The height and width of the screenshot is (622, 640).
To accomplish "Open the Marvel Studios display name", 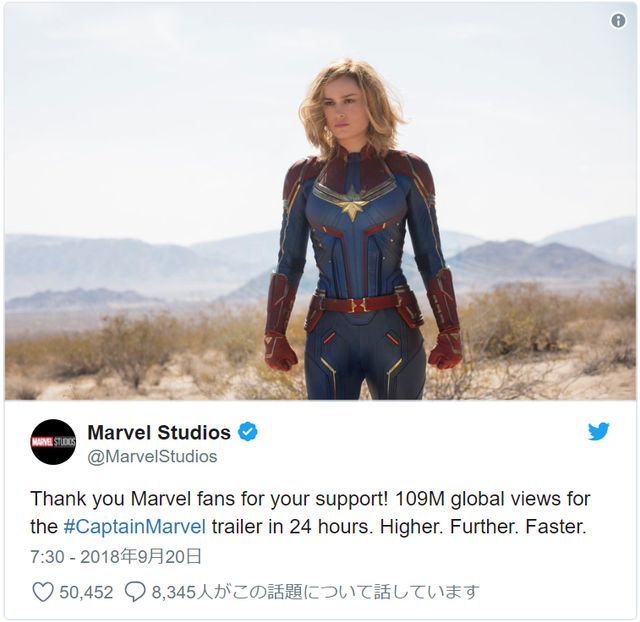I will (x=159, y=432).
